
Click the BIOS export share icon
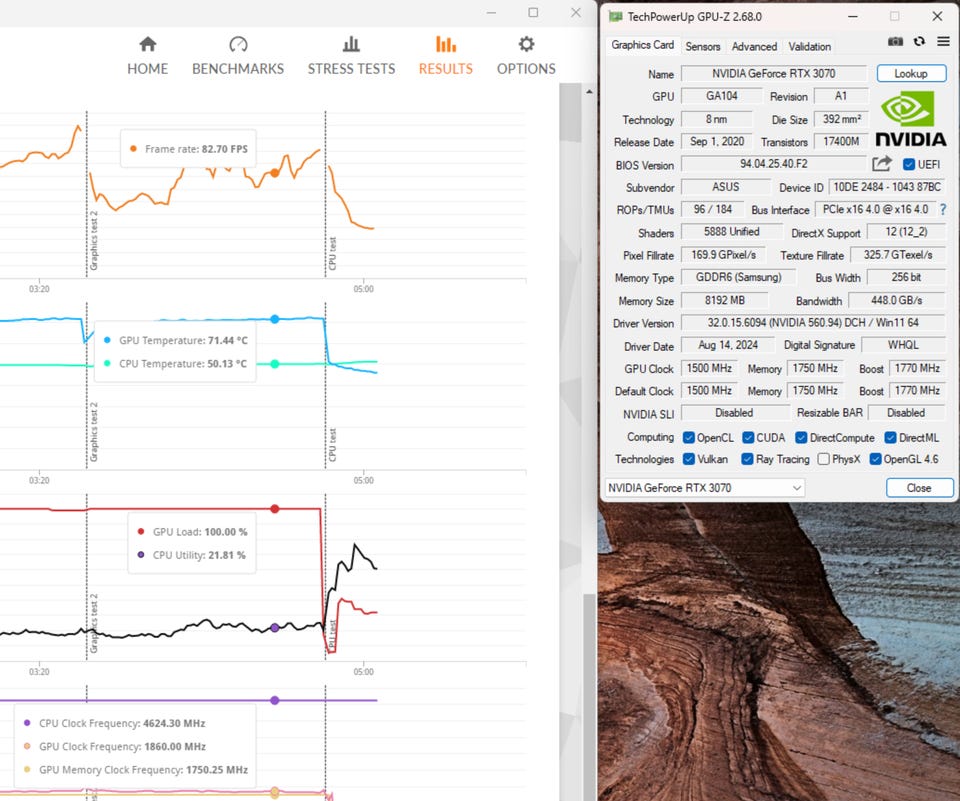[881, 164]
